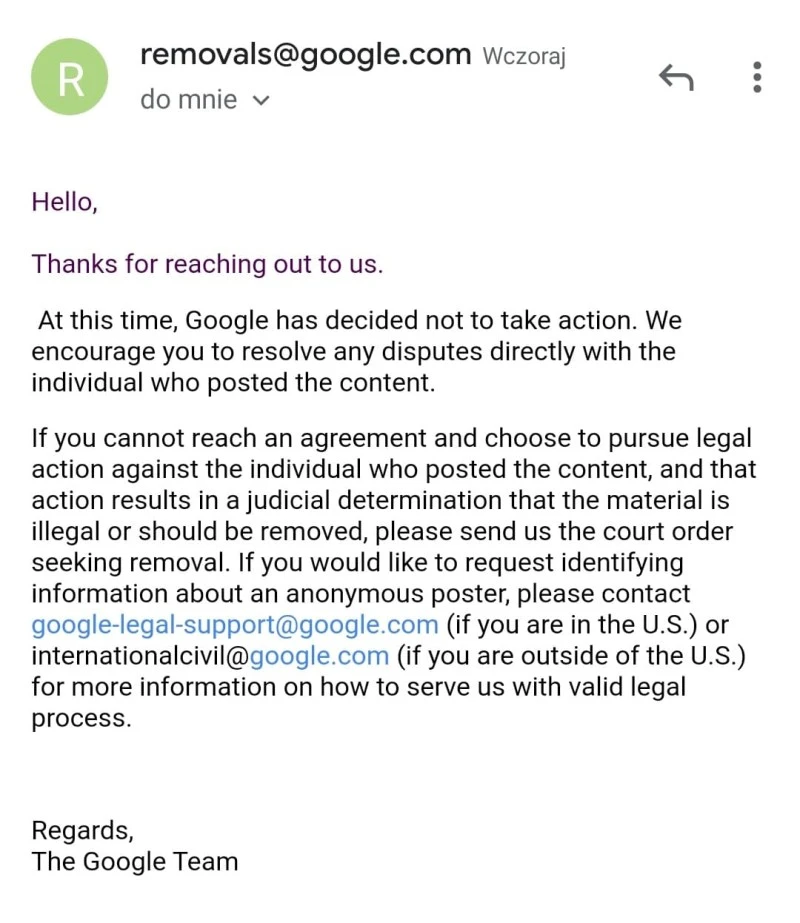
Task: Open google.com link in internationalcivil address
Action: point(319,656)
